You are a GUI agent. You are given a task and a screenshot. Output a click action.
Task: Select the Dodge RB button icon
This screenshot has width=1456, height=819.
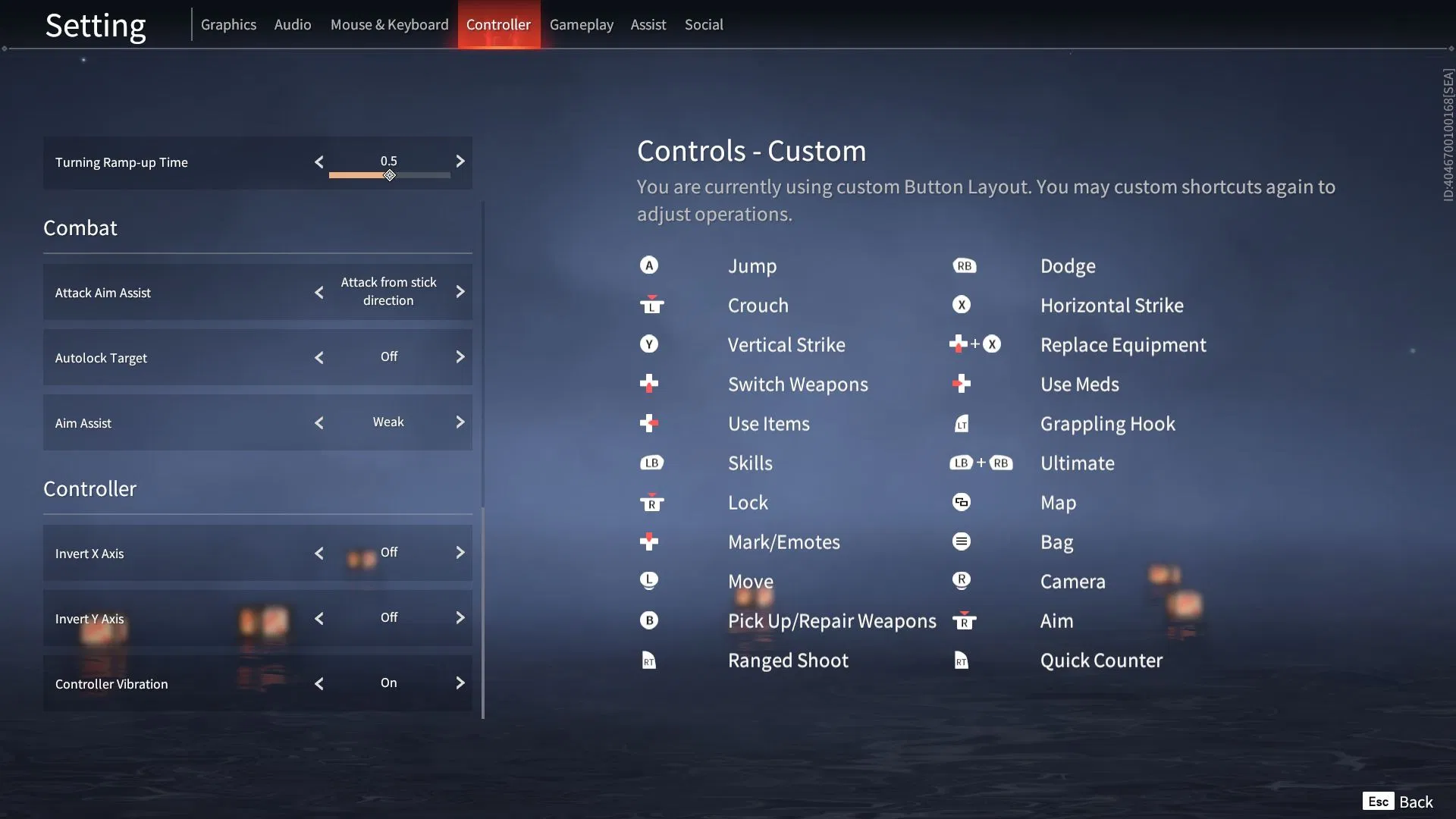(962, 265)
